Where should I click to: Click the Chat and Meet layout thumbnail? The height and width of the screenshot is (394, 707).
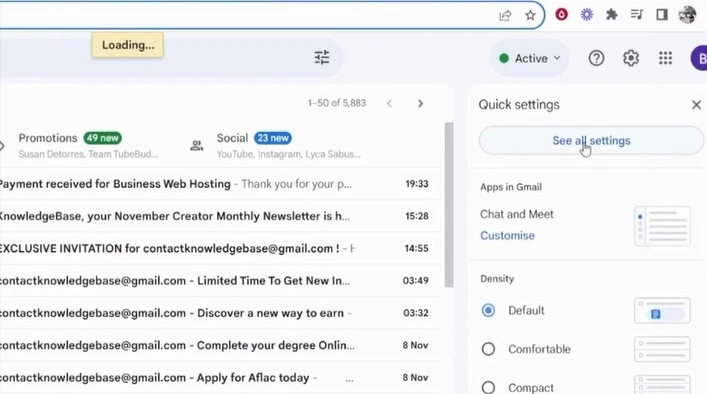click(x=662, y=226)
